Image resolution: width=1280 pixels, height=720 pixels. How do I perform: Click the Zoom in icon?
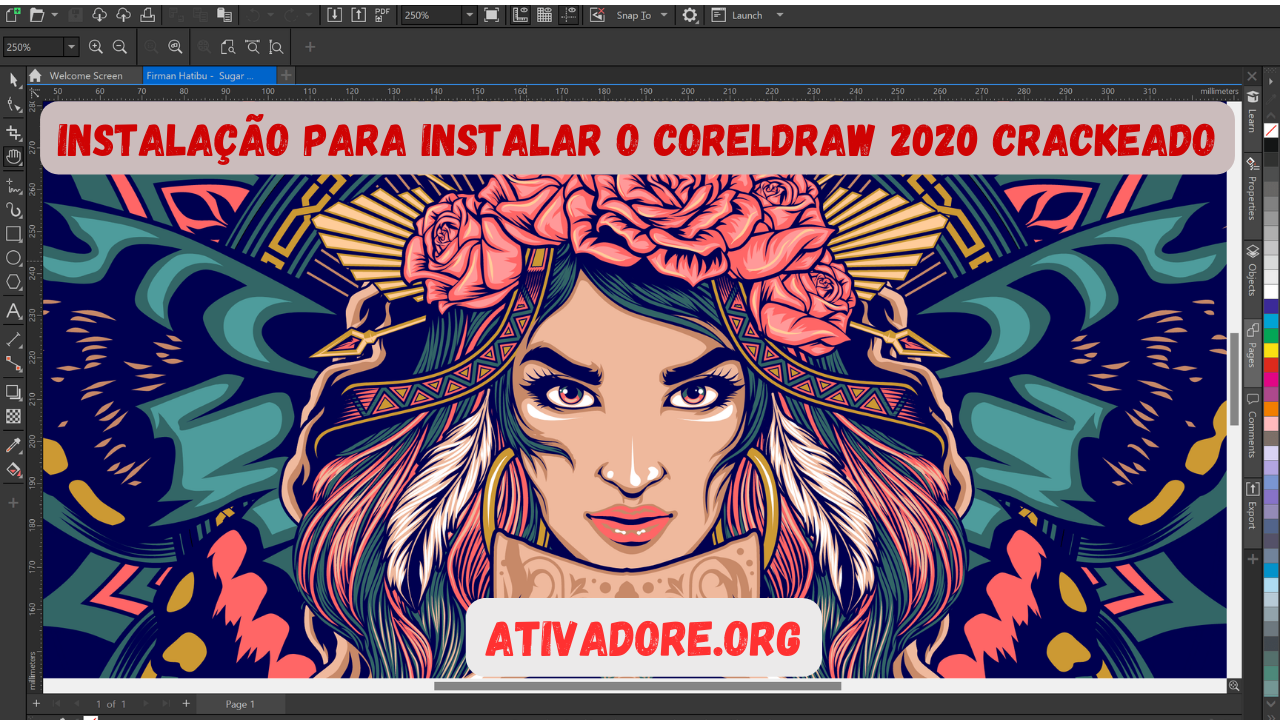point(96,47)
